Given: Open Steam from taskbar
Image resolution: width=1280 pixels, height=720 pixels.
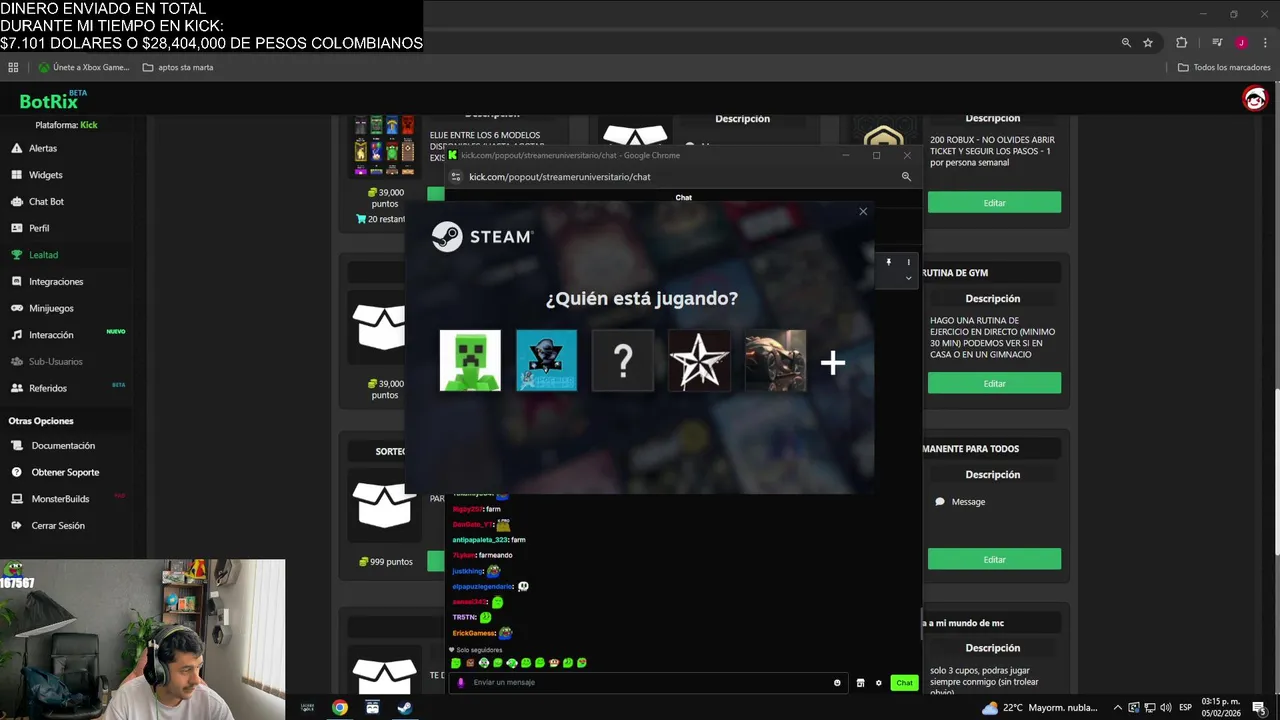Looking at the screenshot, I should click(404, 707).
